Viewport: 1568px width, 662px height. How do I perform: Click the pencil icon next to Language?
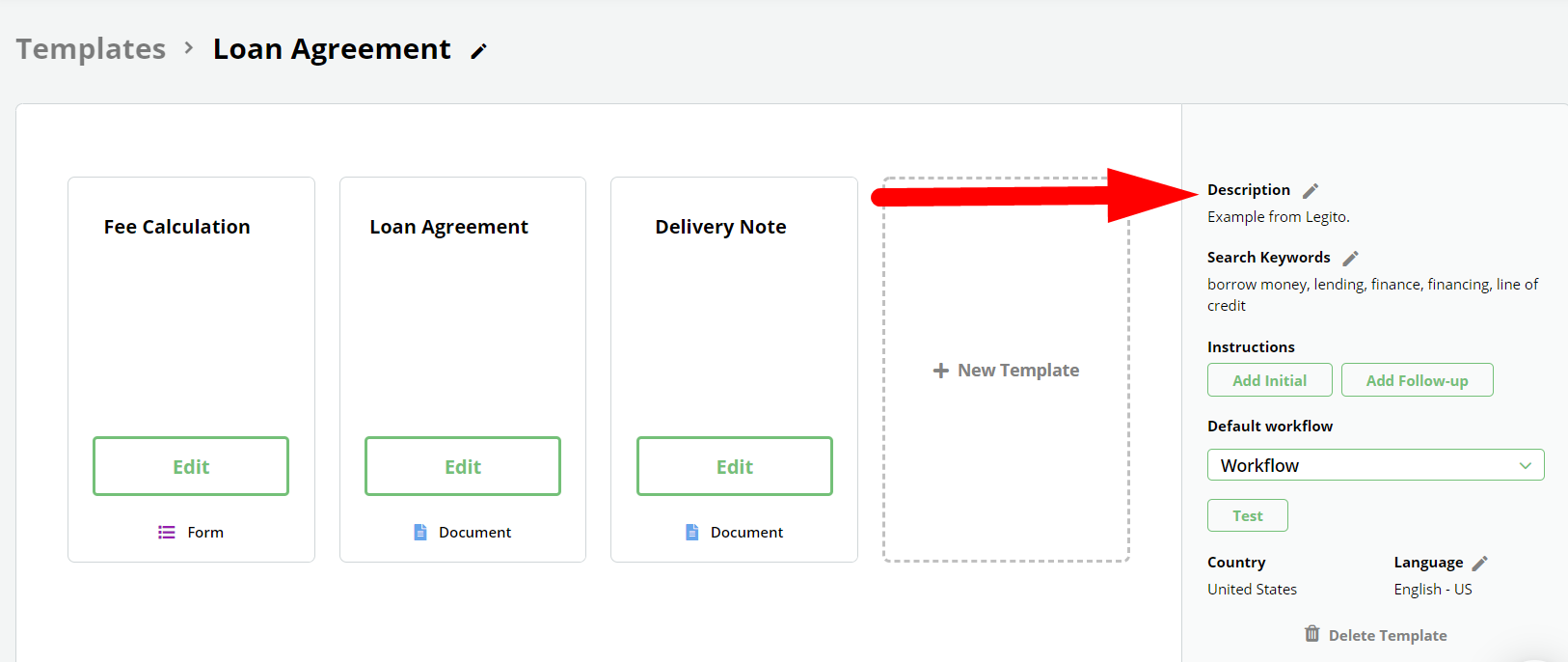click(1480, 563)
